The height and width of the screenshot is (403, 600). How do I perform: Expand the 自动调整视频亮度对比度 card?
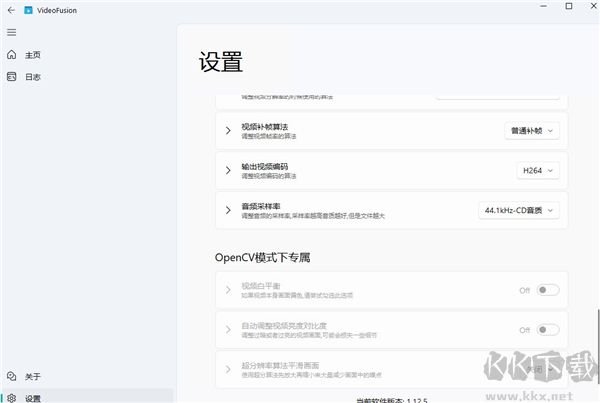point(228,330)
